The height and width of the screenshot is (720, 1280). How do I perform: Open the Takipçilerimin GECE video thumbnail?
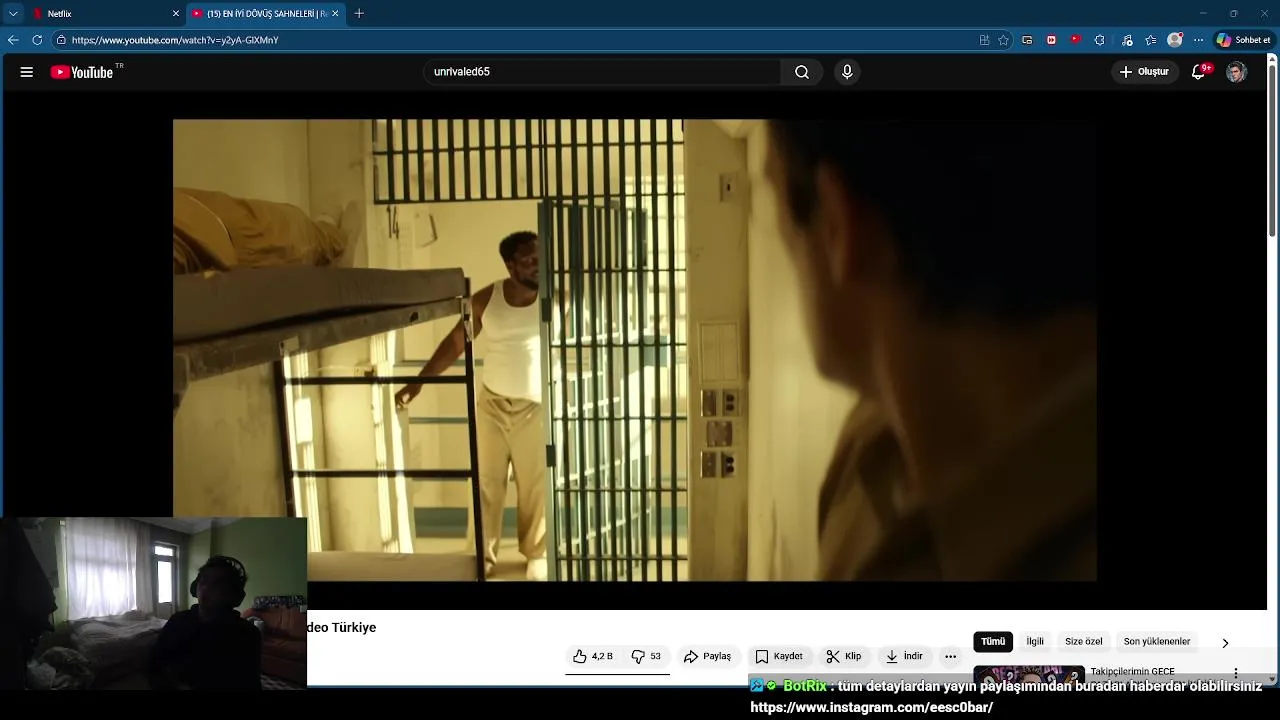1029,675
